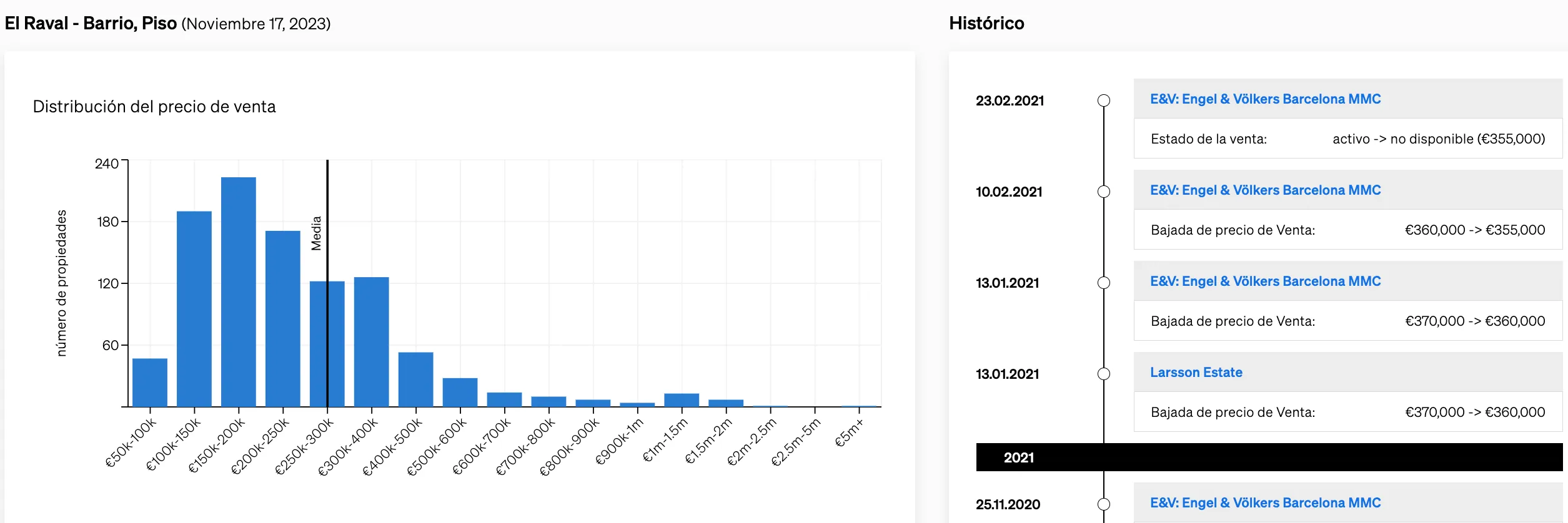Click the black '2021' year divider
Screen dimensions: 1568x523
pyautogui.click(x=1269, y=457)
